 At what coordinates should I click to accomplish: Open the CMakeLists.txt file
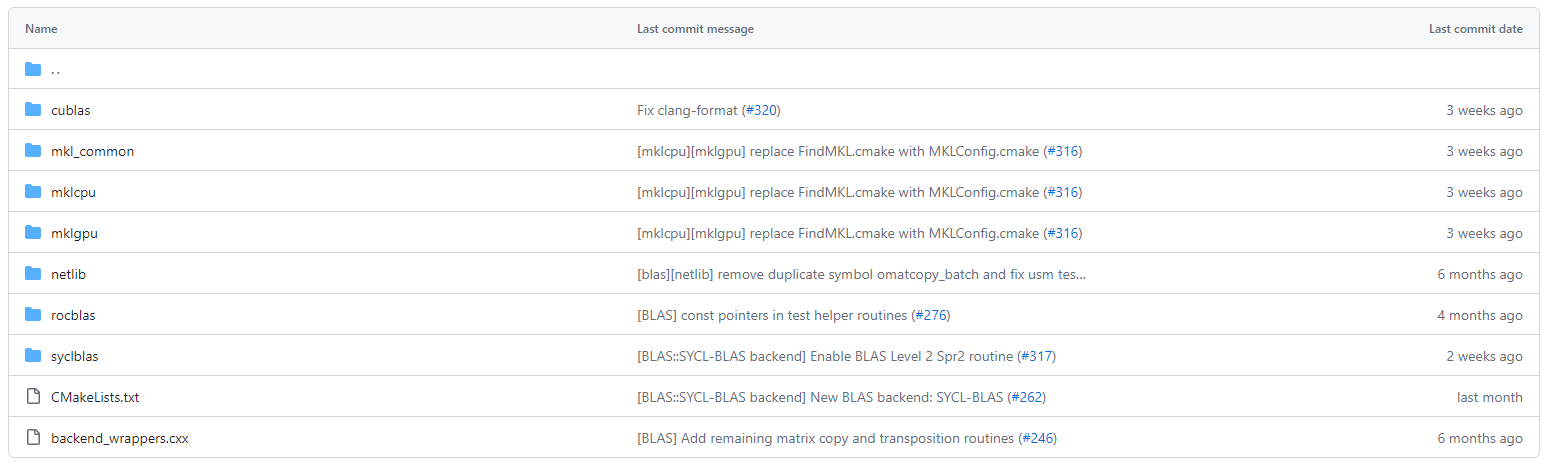(95, 397)
